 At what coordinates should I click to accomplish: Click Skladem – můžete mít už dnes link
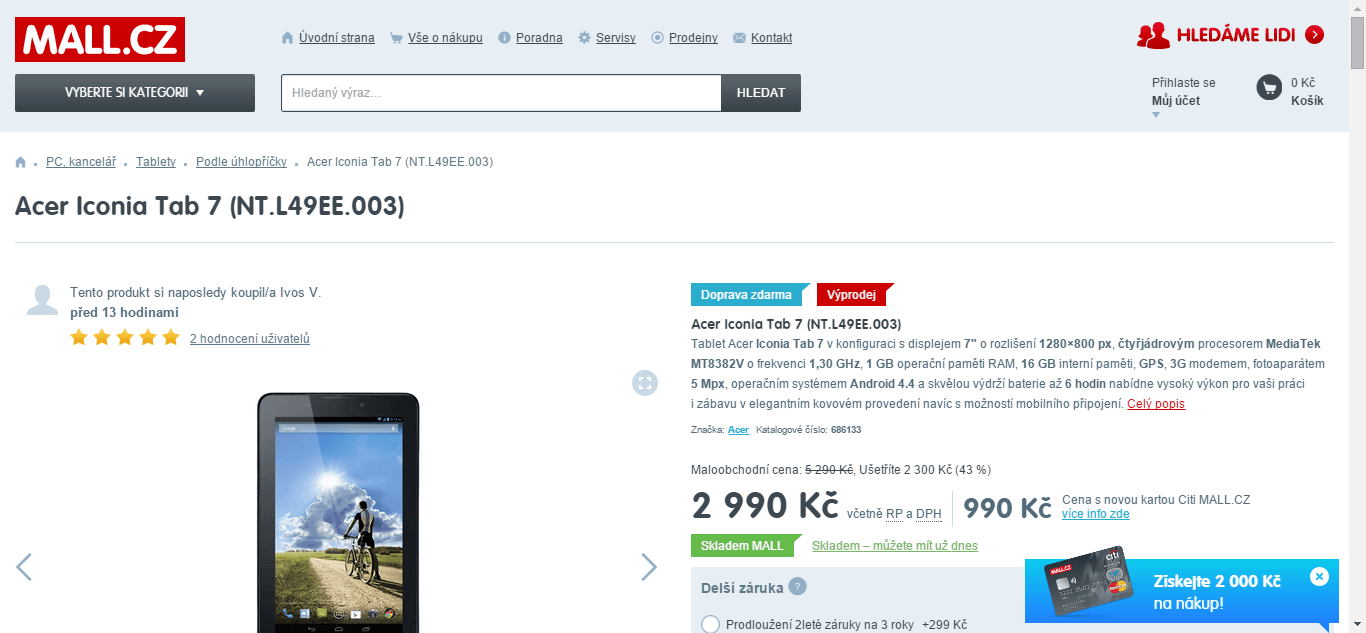(895, 546)
